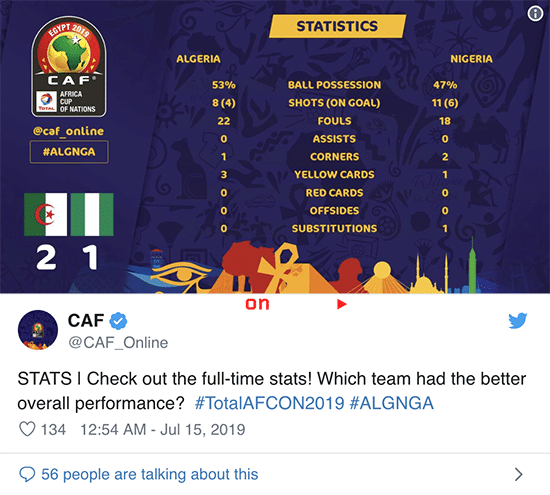550x495 pixels.
Task: Click the speech bubble reply icon
Action: pyautogui.click(x=27, y=474)
